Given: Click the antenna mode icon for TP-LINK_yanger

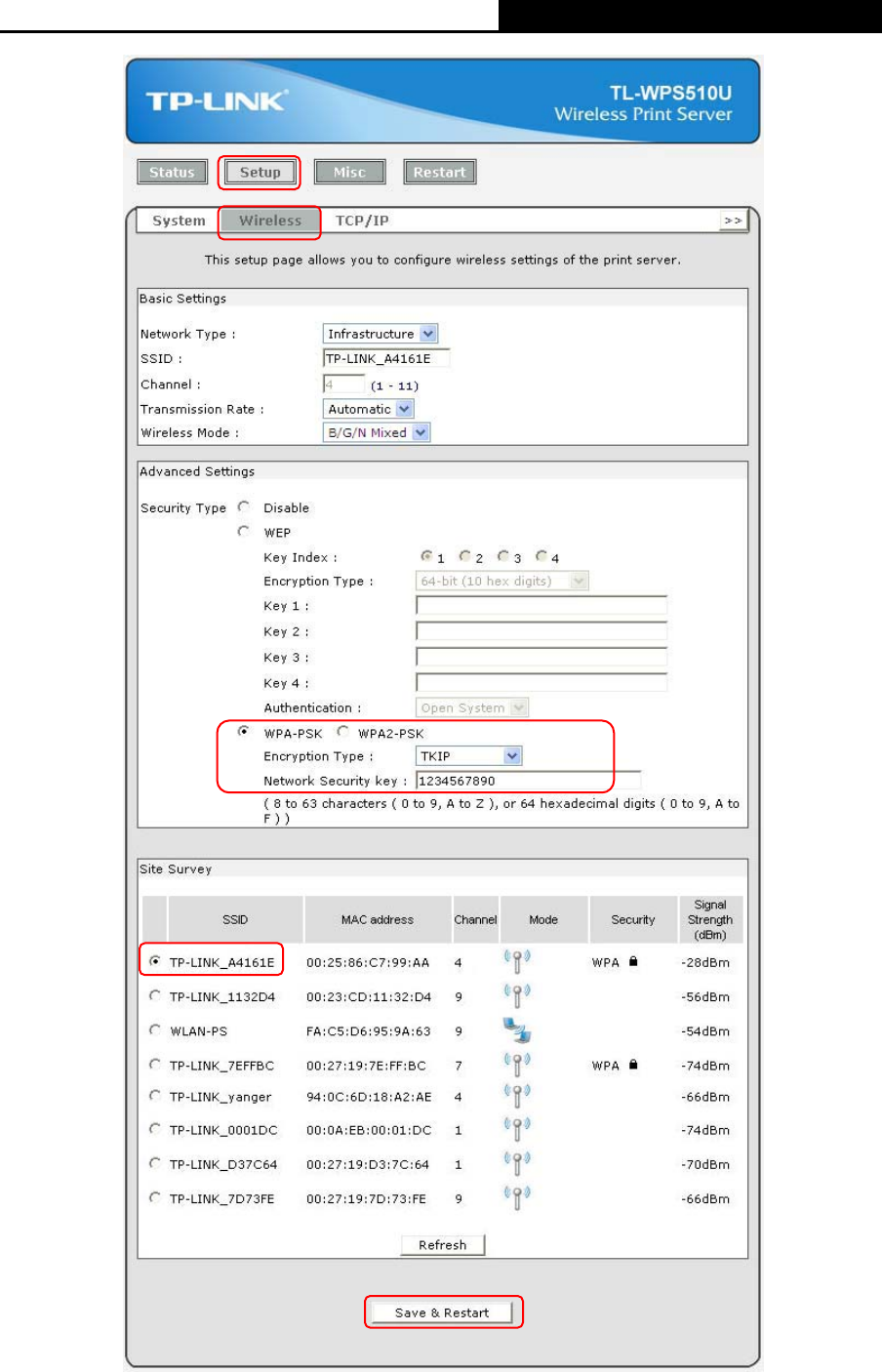Looking at the screenshot, I should (517, 1096).
